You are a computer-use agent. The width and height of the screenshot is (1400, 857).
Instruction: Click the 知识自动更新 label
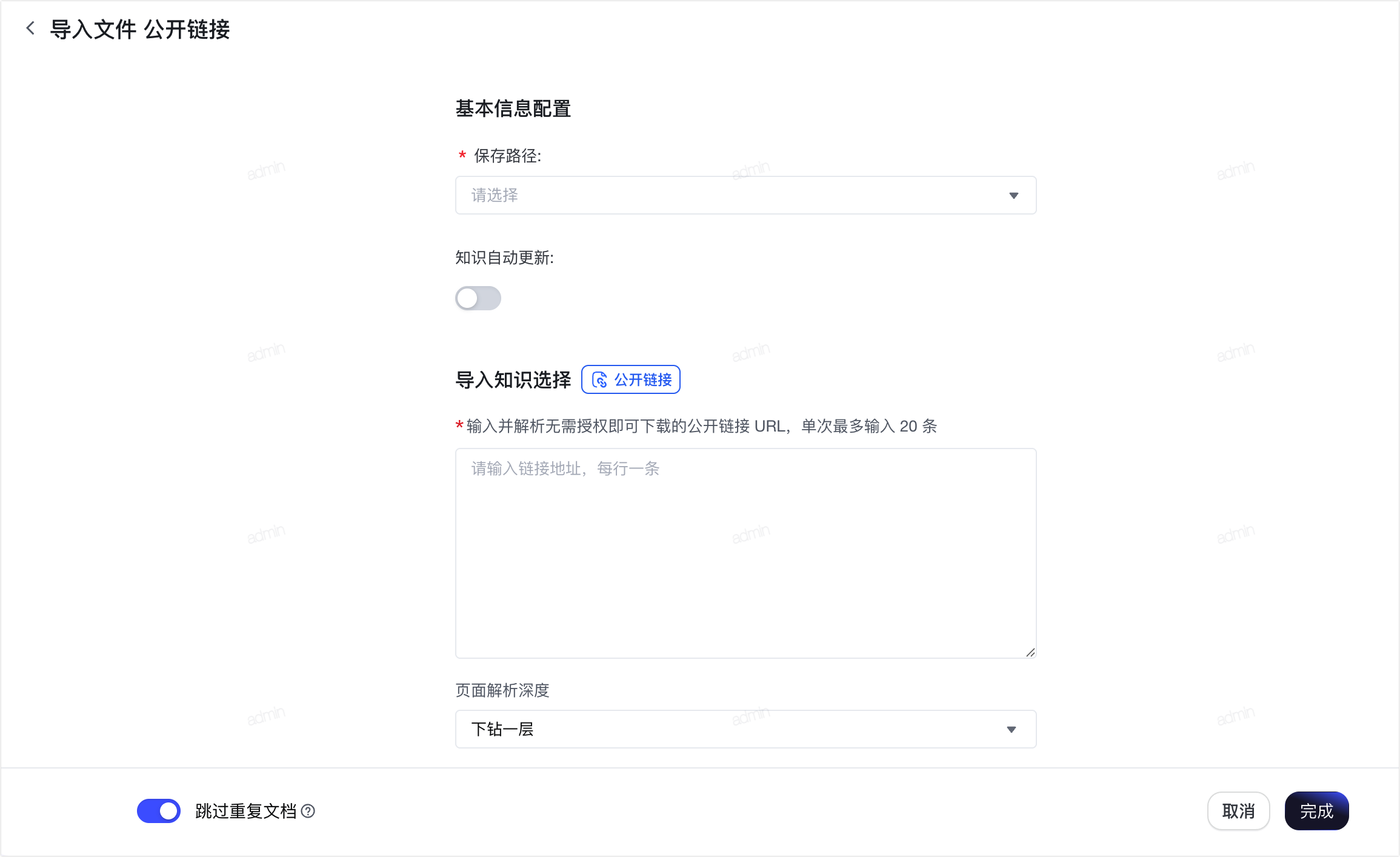[x=505, y=258]
